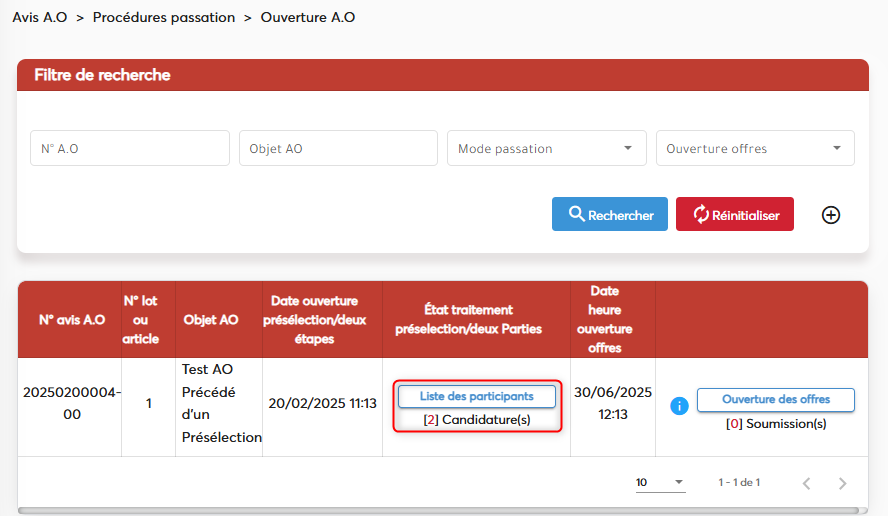The height and width of the screenshot is (516, 888).
Task: Focus the N° A.O input field
Action: point(130,148)
